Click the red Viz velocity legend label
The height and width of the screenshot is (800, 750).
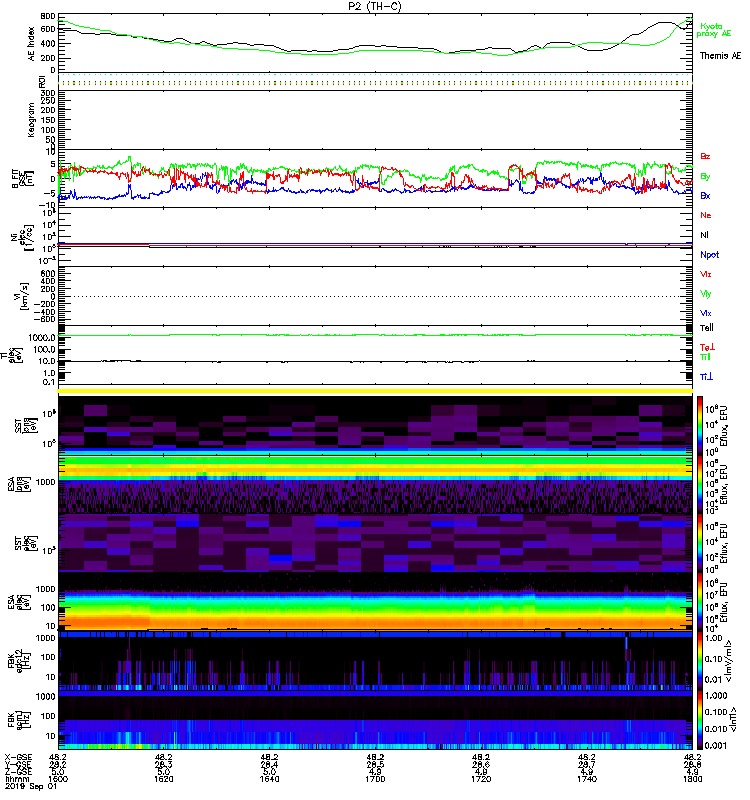point(705,274)
